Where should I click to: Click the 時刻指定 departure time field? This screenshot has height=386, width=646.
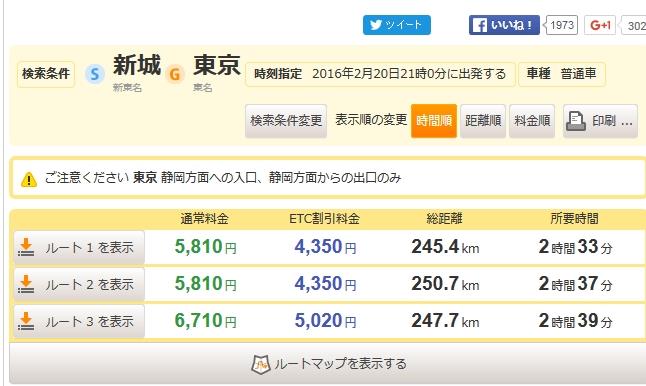pyautogui.click(x=380, y=74)
